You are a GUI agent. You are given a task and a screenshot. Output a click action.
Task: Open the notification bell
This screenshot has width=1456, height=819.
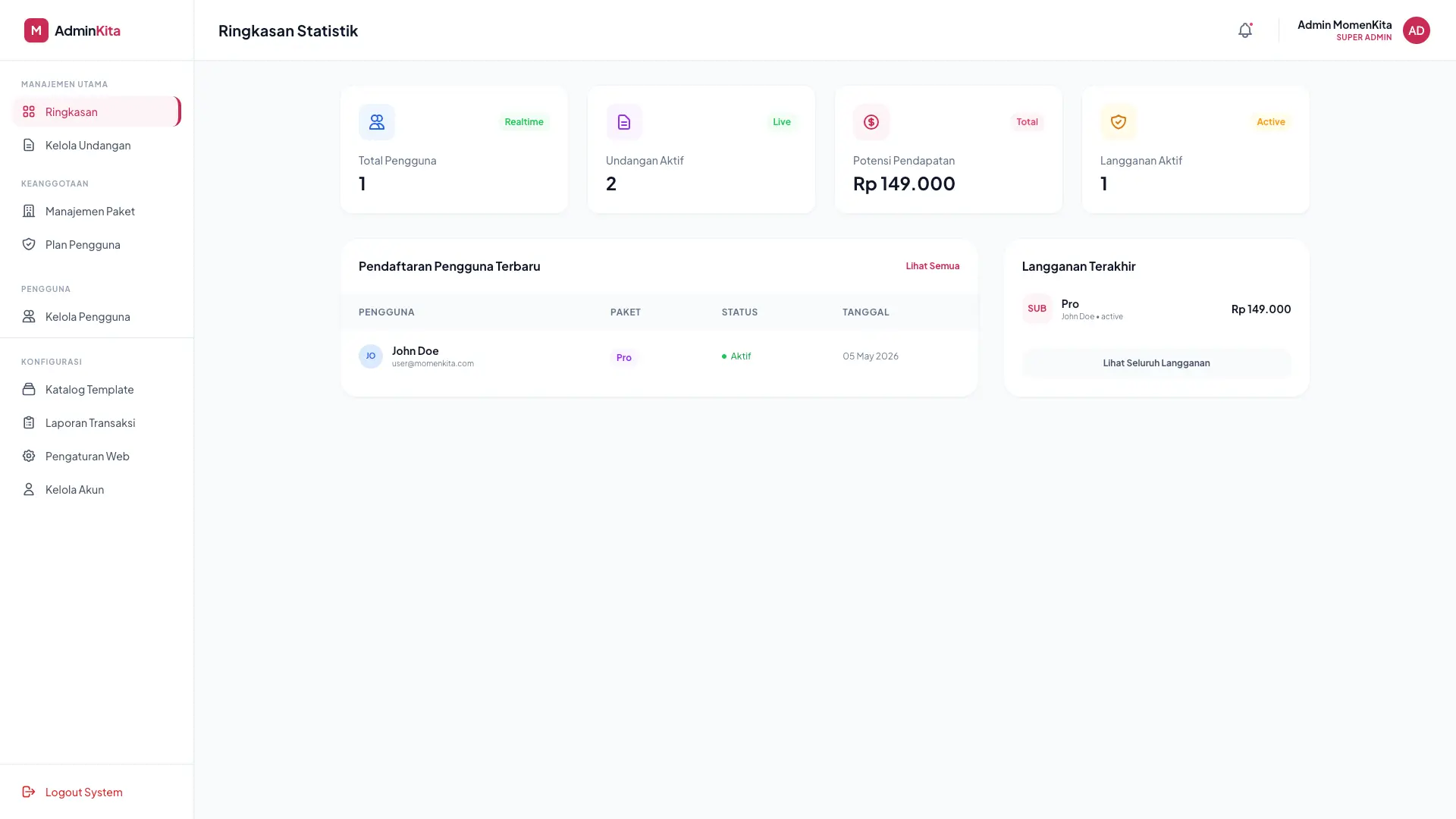pyautogui.click(x=1245, y=30)
